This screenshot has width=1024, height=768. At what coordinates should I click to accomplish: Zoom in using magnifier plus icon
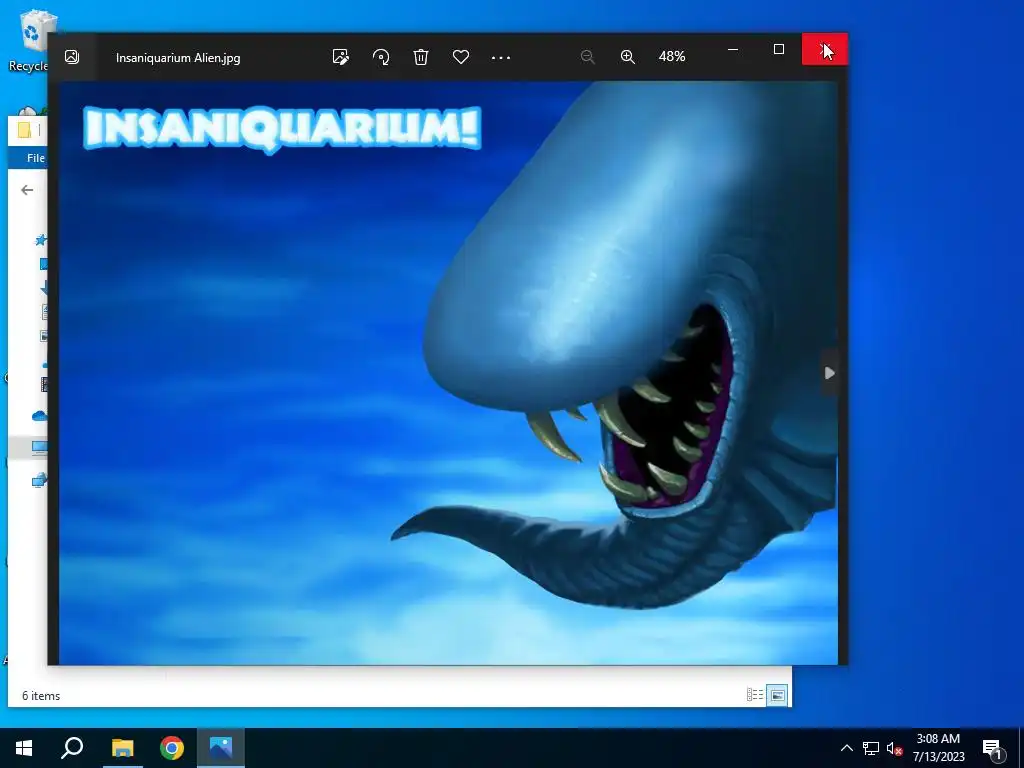(x=628, y=57)
